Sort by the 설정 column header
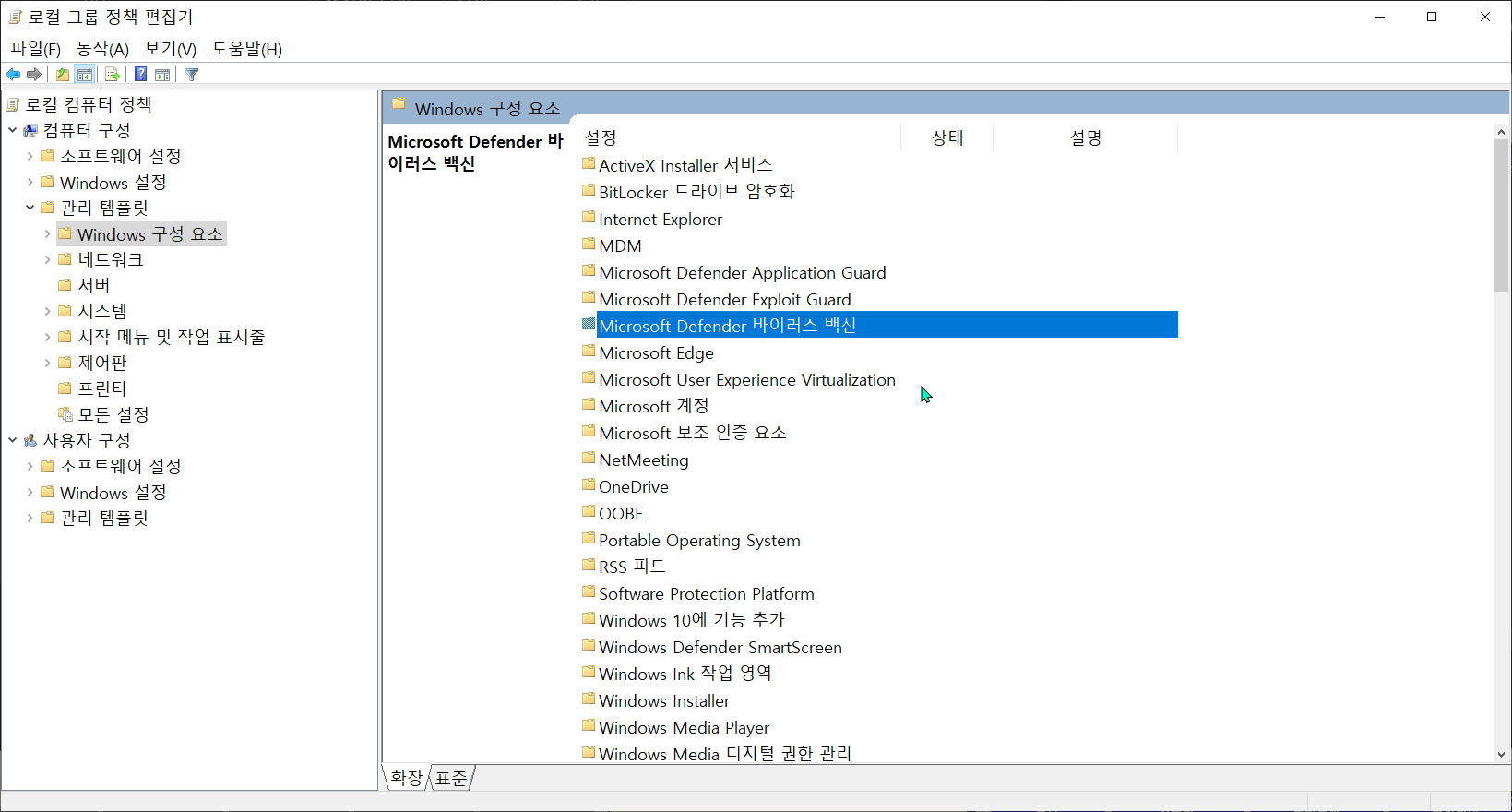 click(740, 137)
